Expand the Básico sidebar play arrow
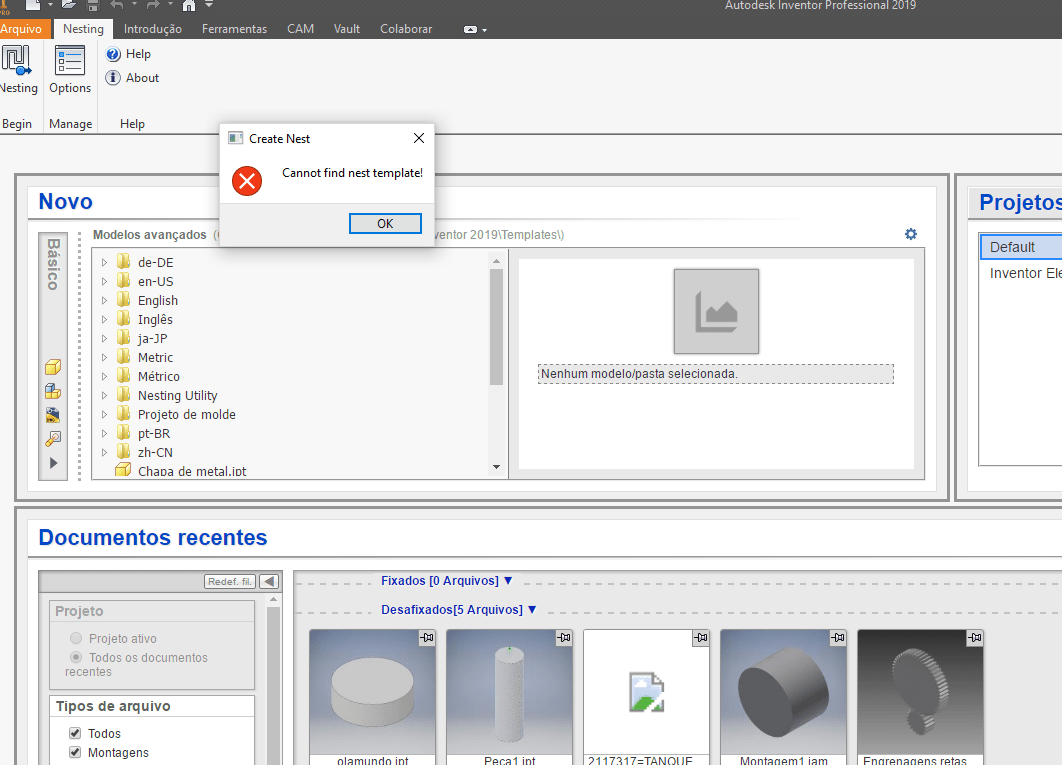 54,463
